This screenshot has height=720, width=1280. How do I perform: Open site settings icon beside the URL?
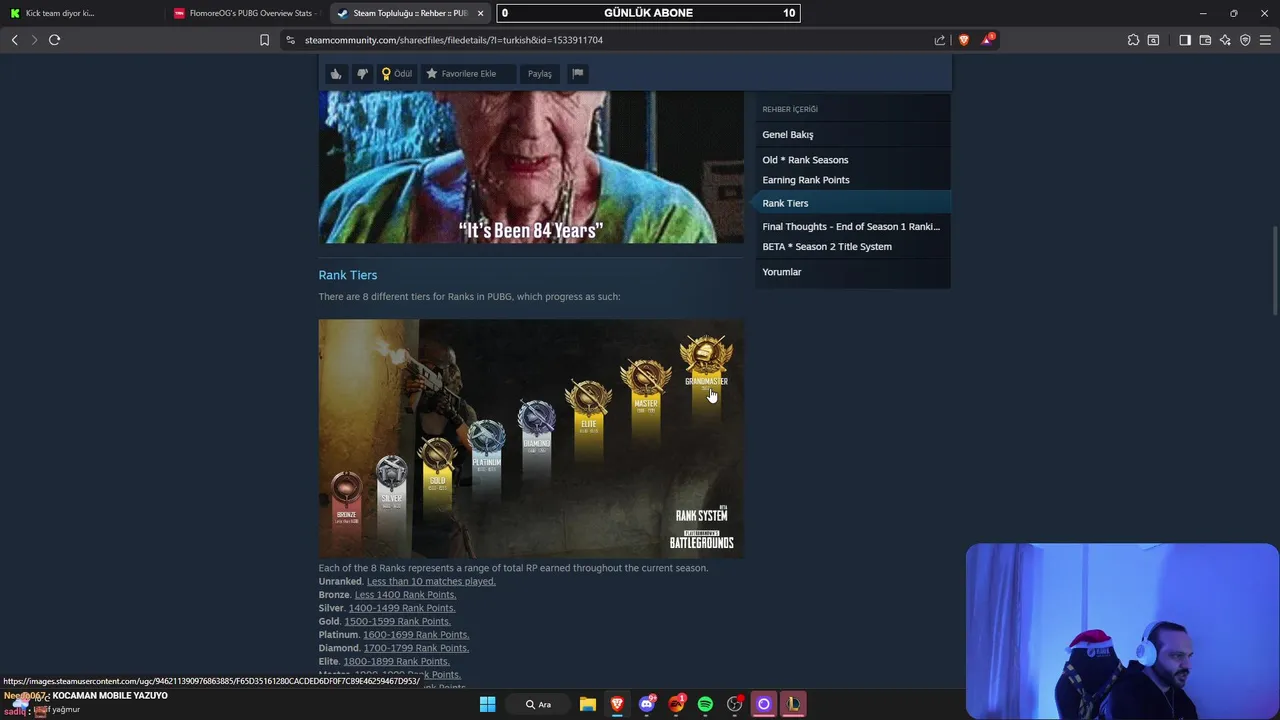[x=290, y=40]
